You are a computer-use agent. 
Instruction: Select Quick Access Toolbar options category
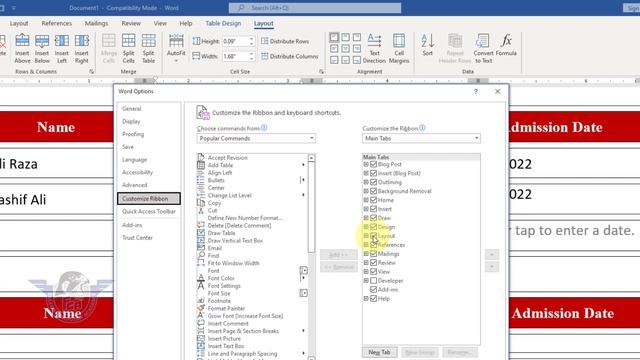coord(149,211)
